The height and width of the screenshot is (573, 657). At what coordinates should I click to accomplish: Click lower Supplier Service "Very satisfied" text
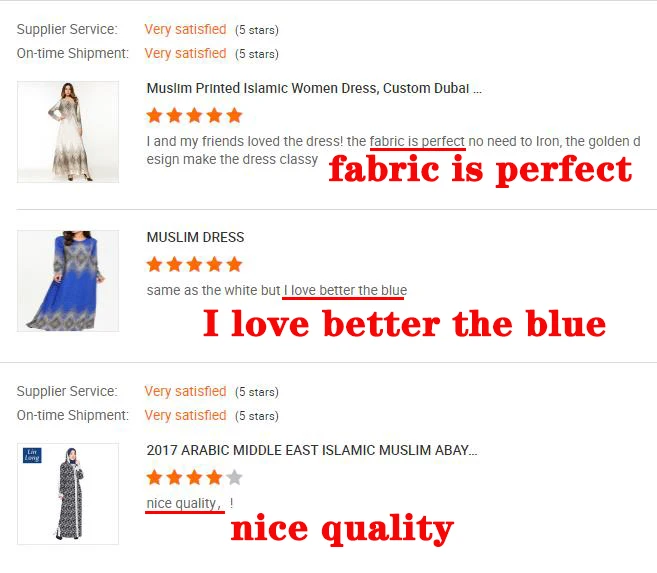pos(185,391)
